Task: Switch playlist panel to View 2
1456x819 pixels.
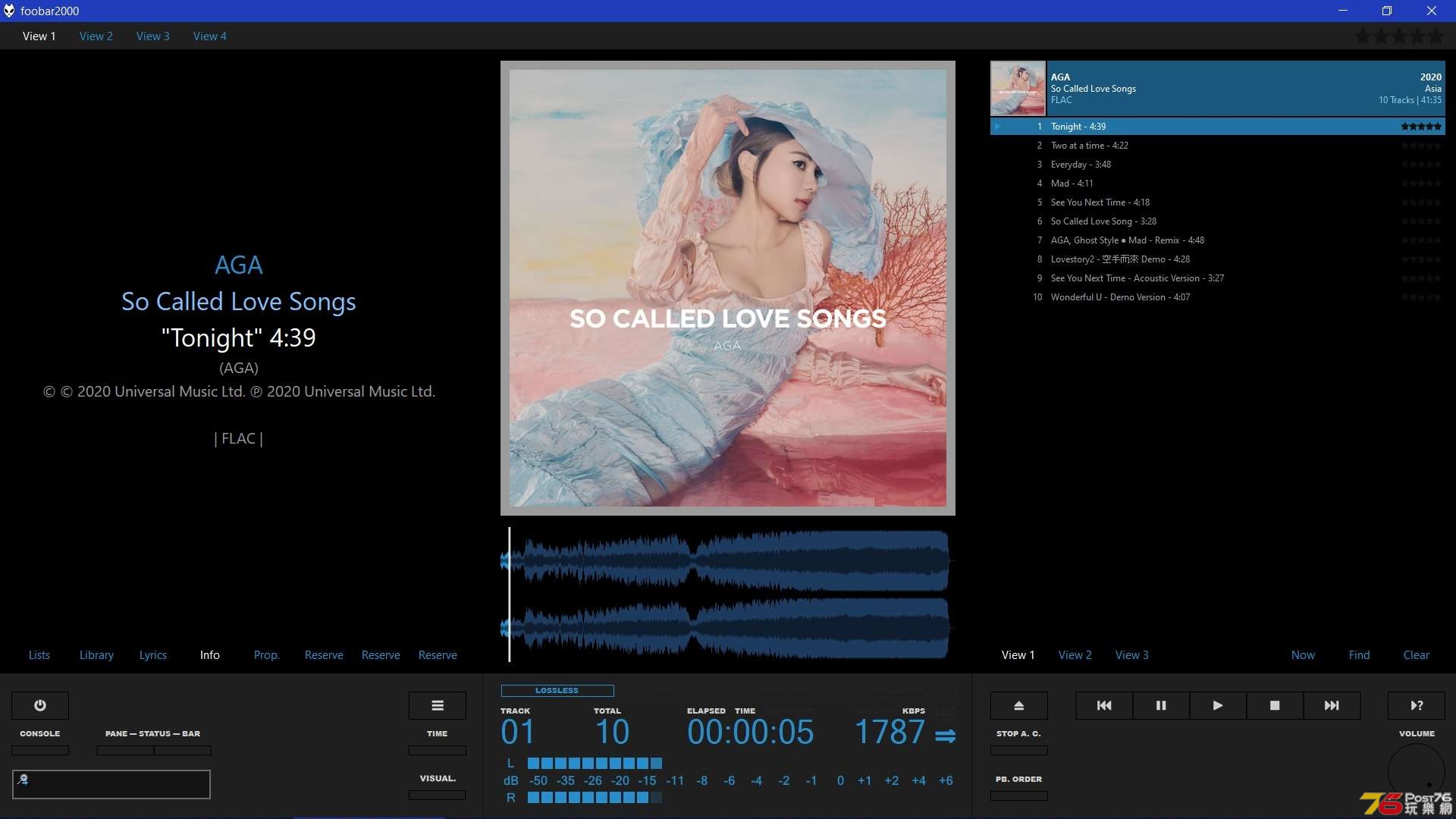Action: click(x=1075, y=655)
